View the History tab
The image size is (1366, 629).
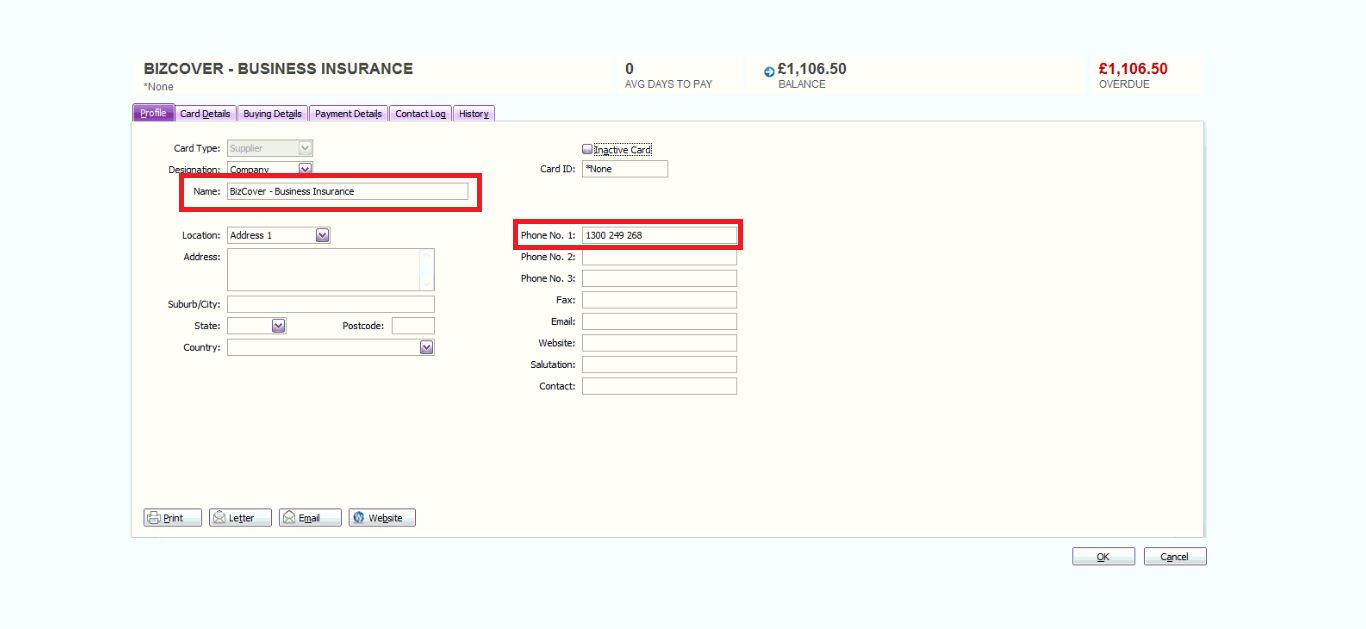(x=474, y=113)
